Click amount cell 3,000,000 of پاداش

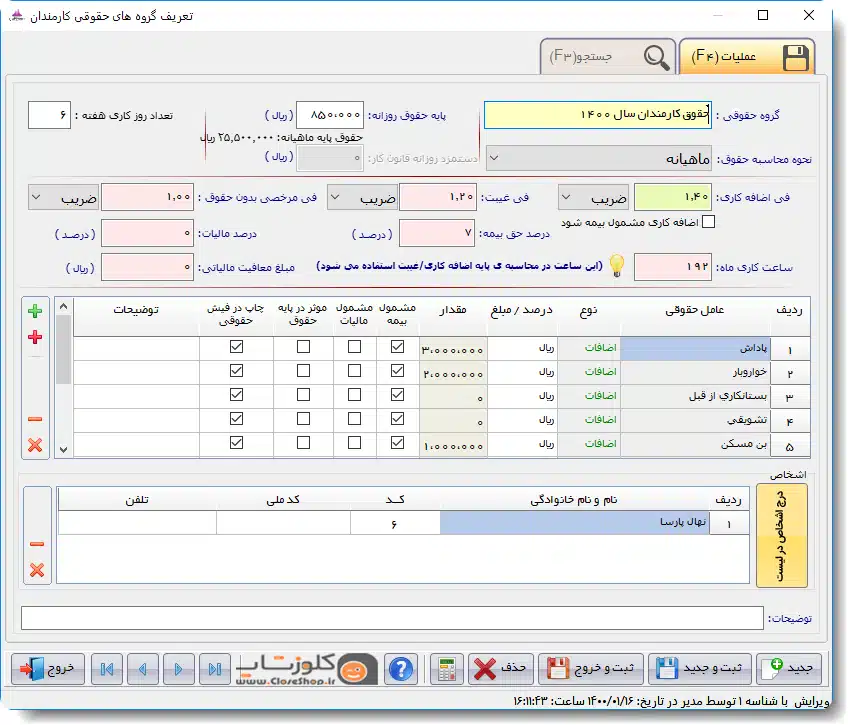point(453,349)
